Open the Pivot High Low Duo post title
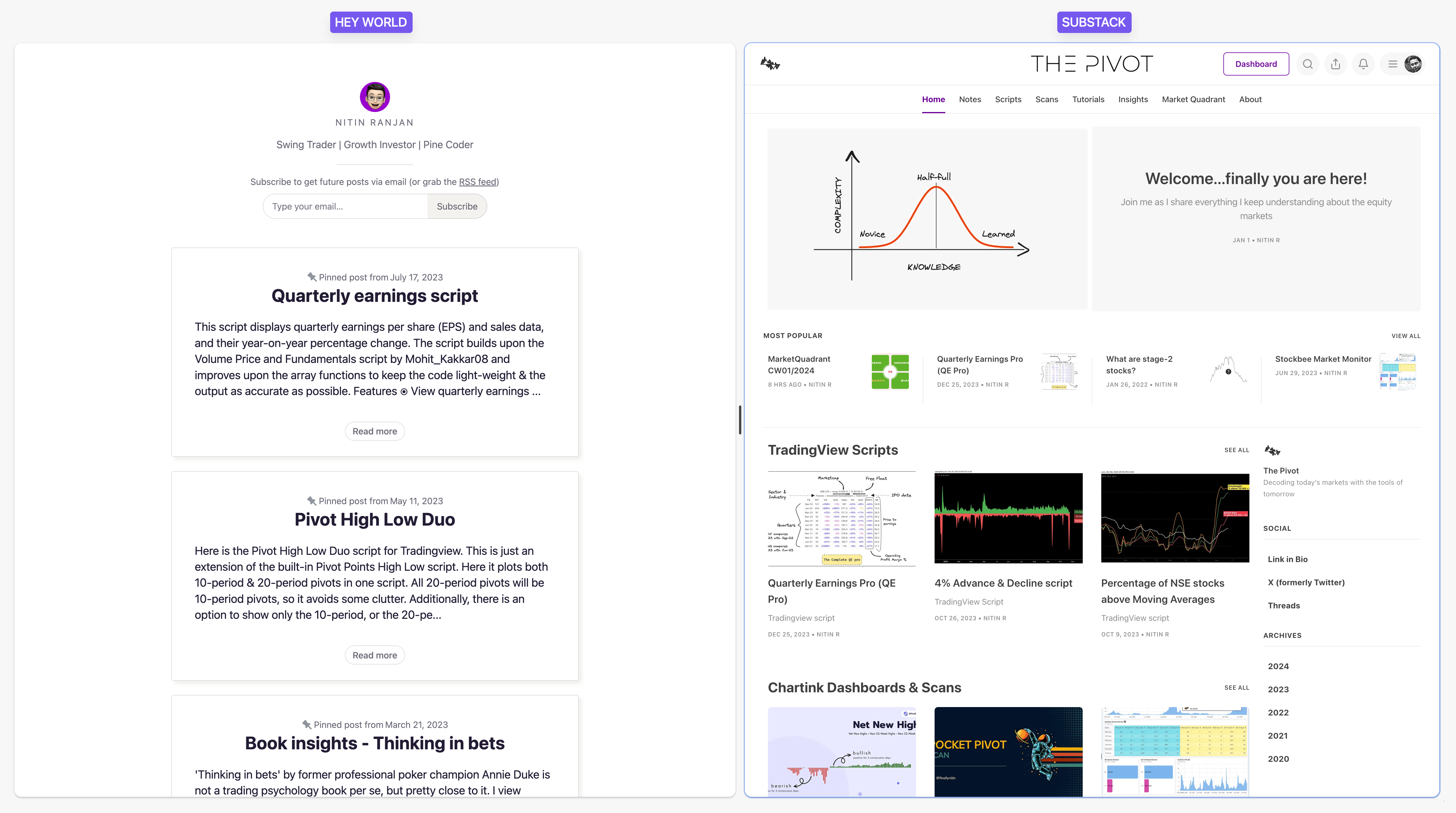 pos(375,520)
